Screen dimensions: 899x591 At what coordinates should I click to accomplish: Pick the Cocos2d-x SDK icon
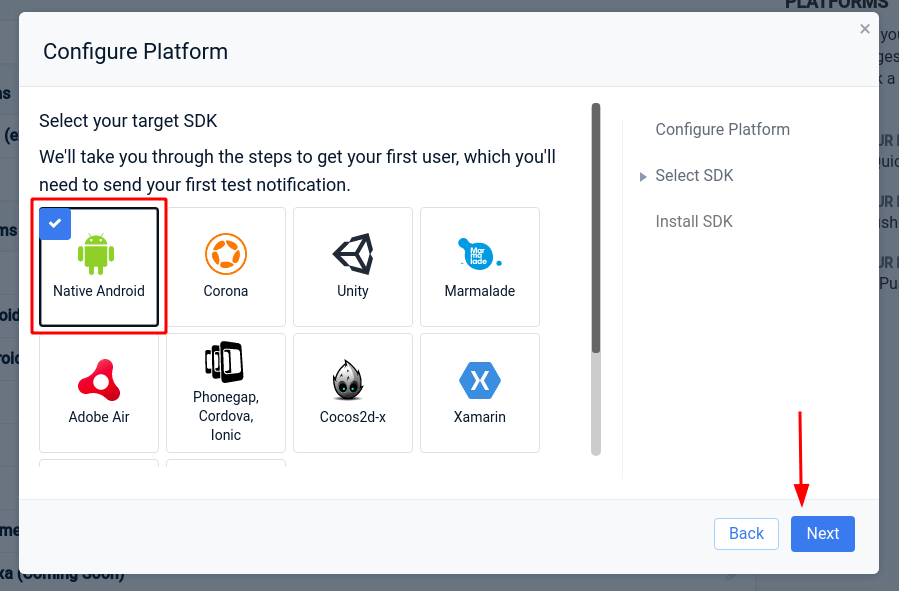(x=348, y=379)
